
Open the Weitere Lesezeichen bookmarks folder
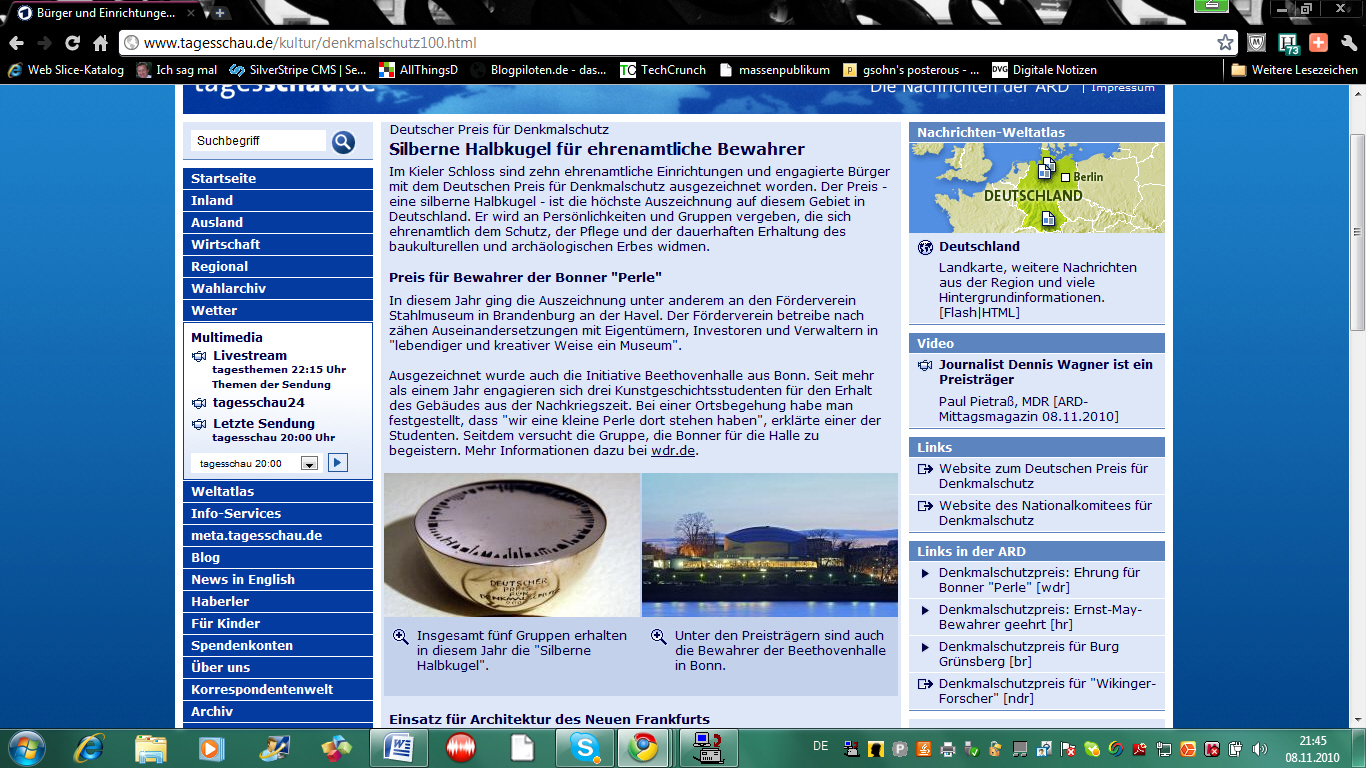[1294, 70]
